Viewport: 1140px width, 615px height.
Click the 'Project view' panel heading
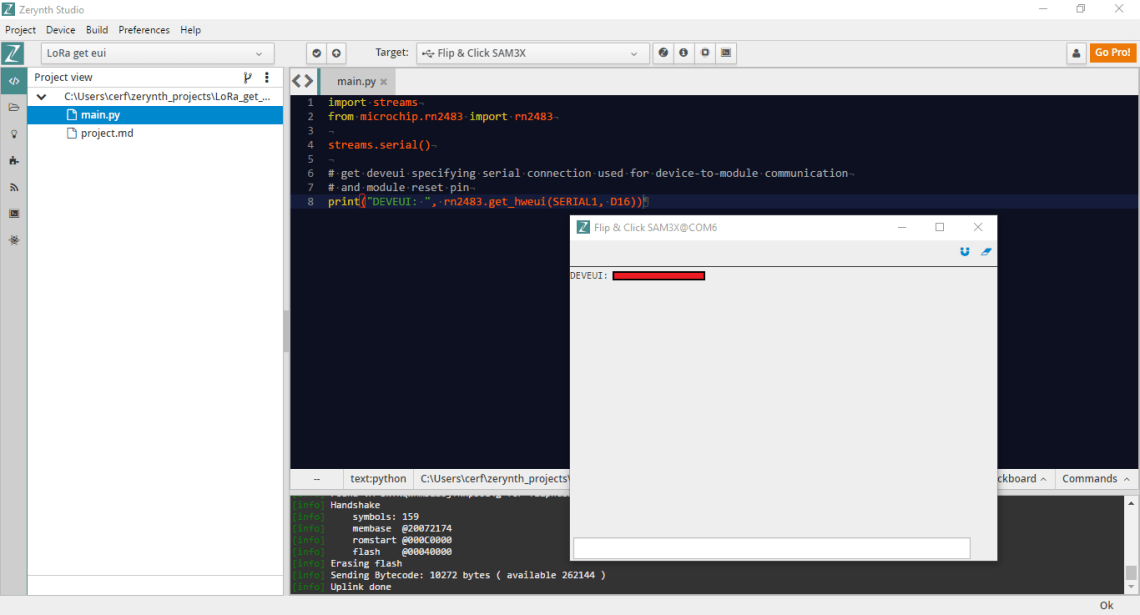[x=63, y=77]
